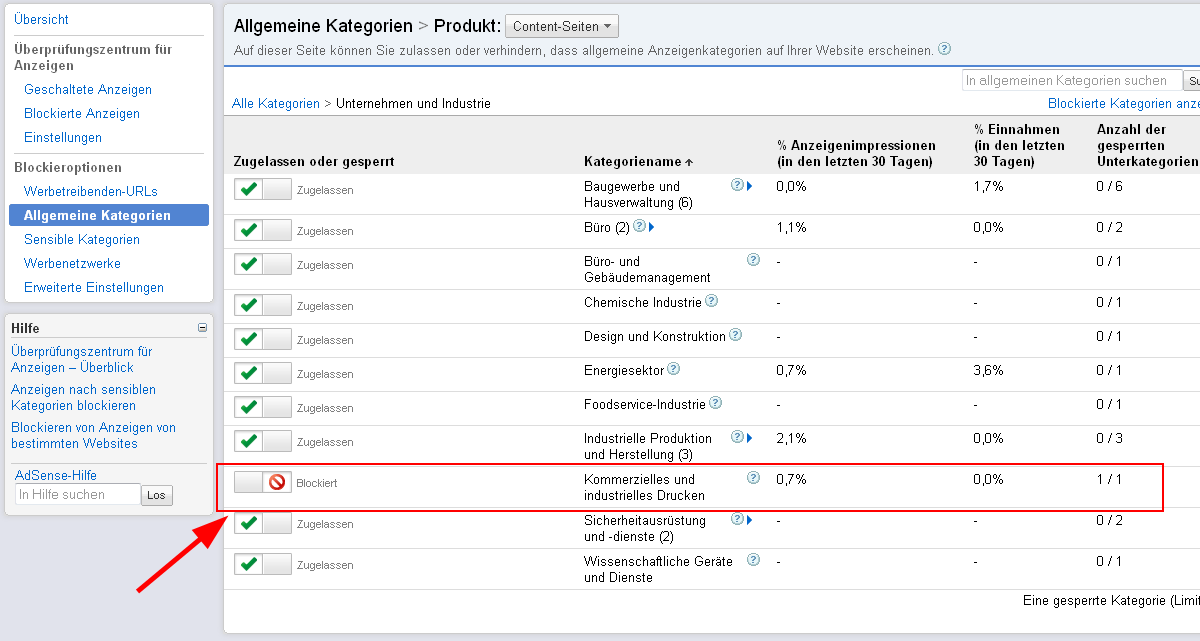Toggle the Energiesektor category to blocked
The width and height of the screenshot is (1200, 641).
pyautogui.click(x=263, y=373)
